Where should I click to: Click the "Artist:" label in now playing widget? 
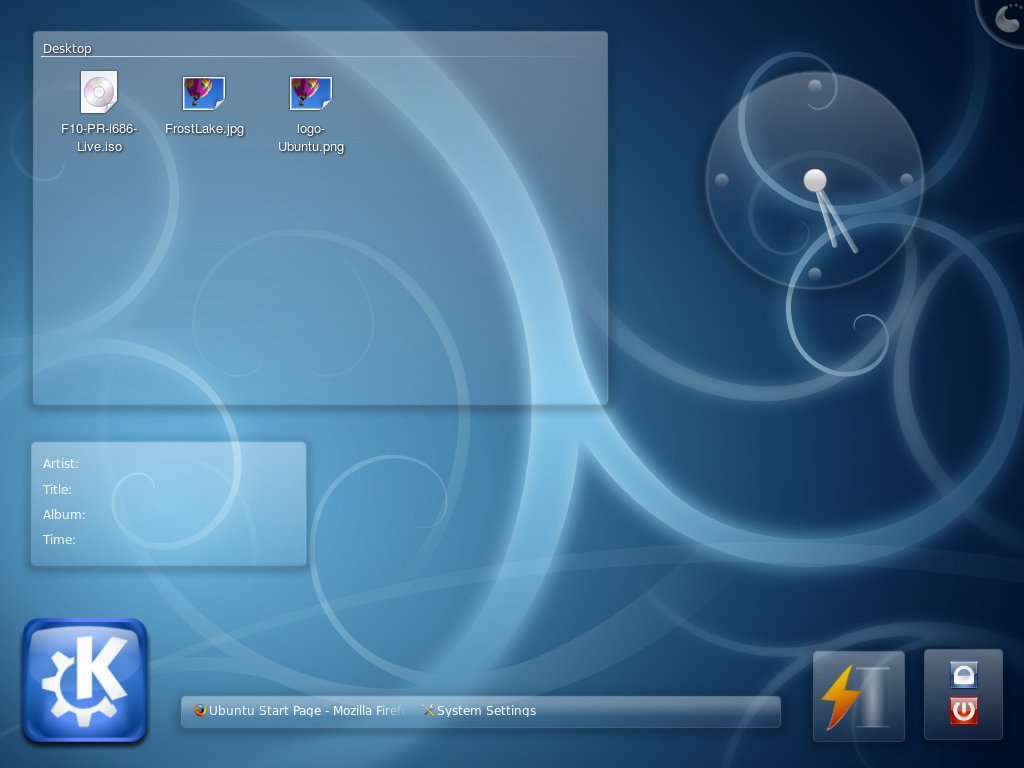pyautogui.click(x=61, y=464)
